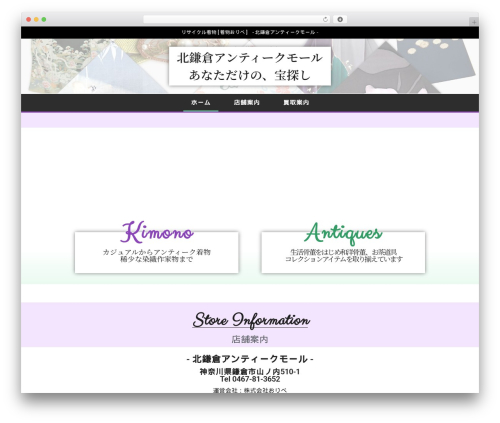
Task: Open the Antiques category card
Action: (x=343, y=252)
